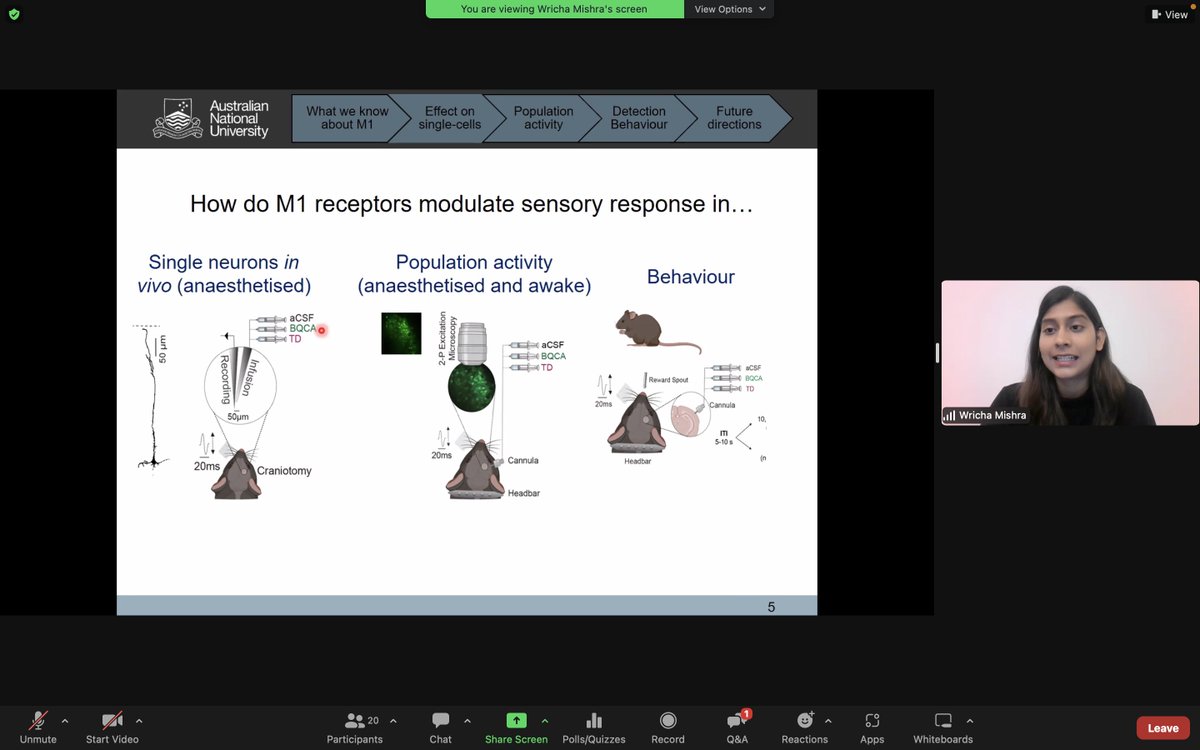Screen dimensions: 1200x750
Task: Open the Participants panel
Action: (x=355, y=727)
